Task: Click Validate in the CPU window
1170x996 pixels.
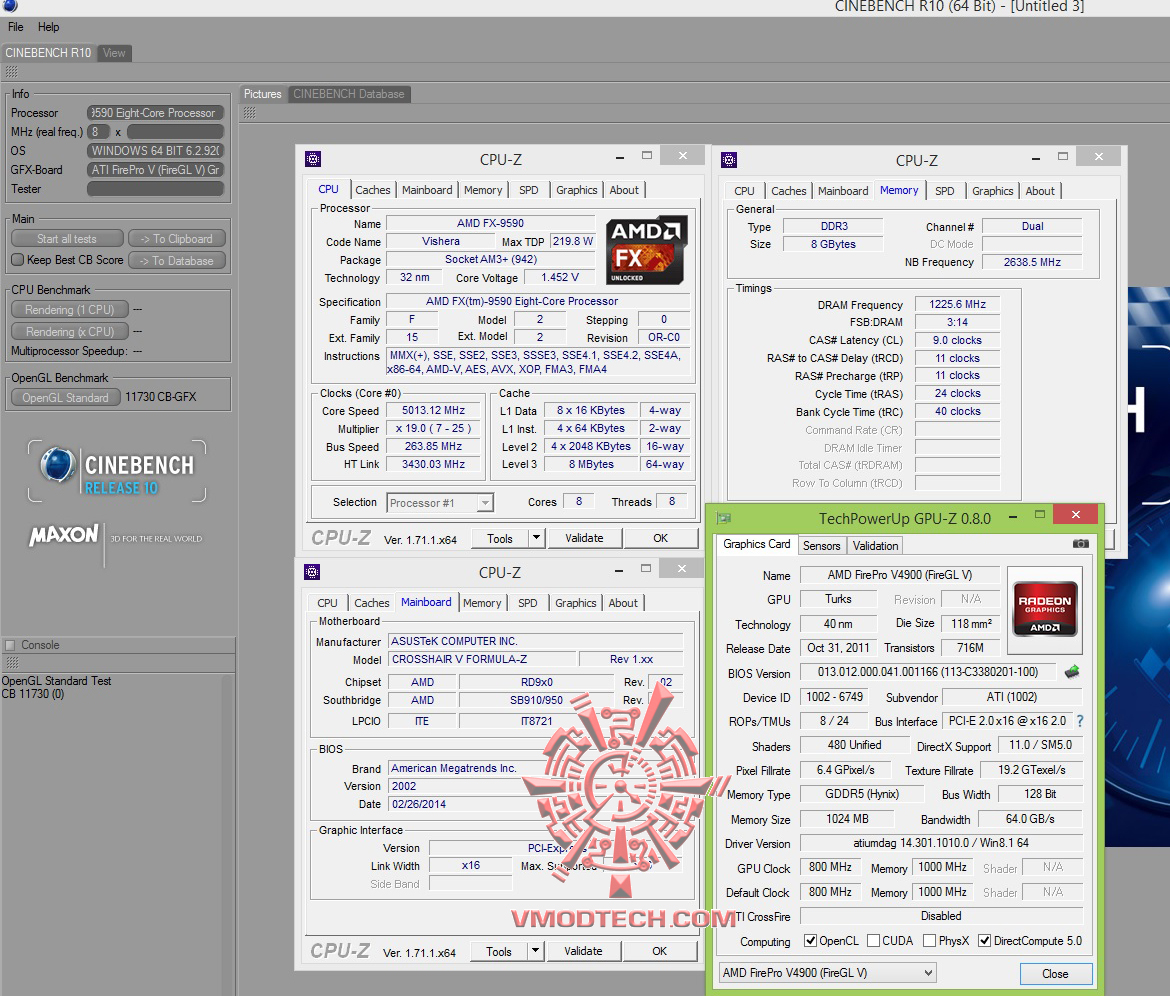Action: coord(584,538)
